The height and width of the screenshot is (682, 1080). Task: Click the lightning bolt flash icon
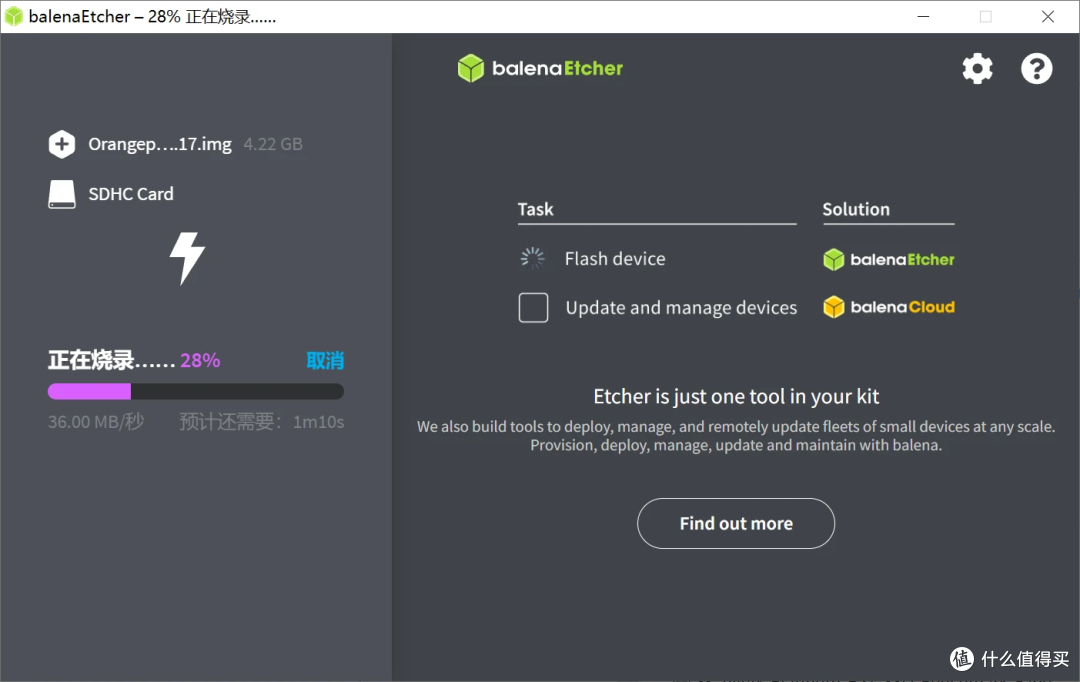coord(187,258)
